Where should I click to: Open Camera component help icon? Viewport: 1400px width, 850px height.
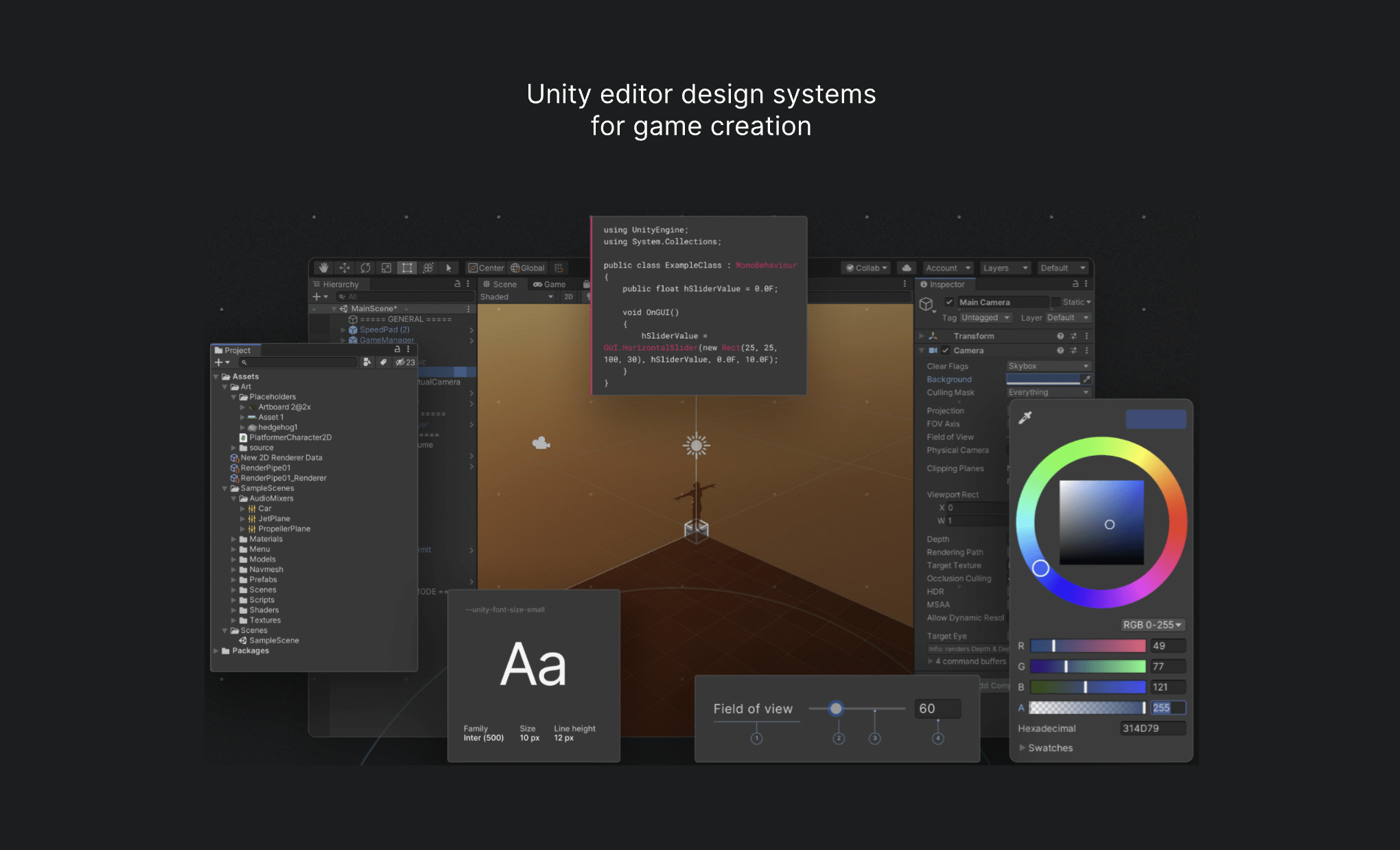coord(1060,350)
